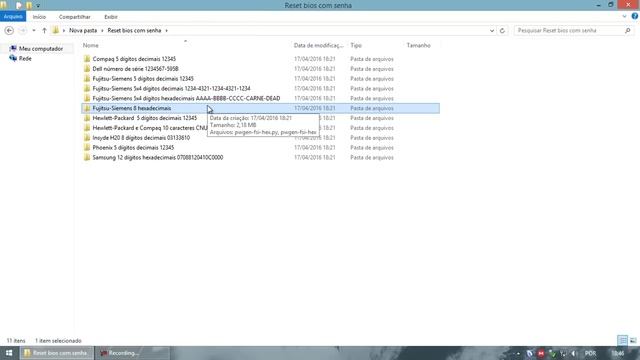The width and height of the screenshot is (640, 360).
Task: Click the folder icon in title bar
Action: pos(3,5)
